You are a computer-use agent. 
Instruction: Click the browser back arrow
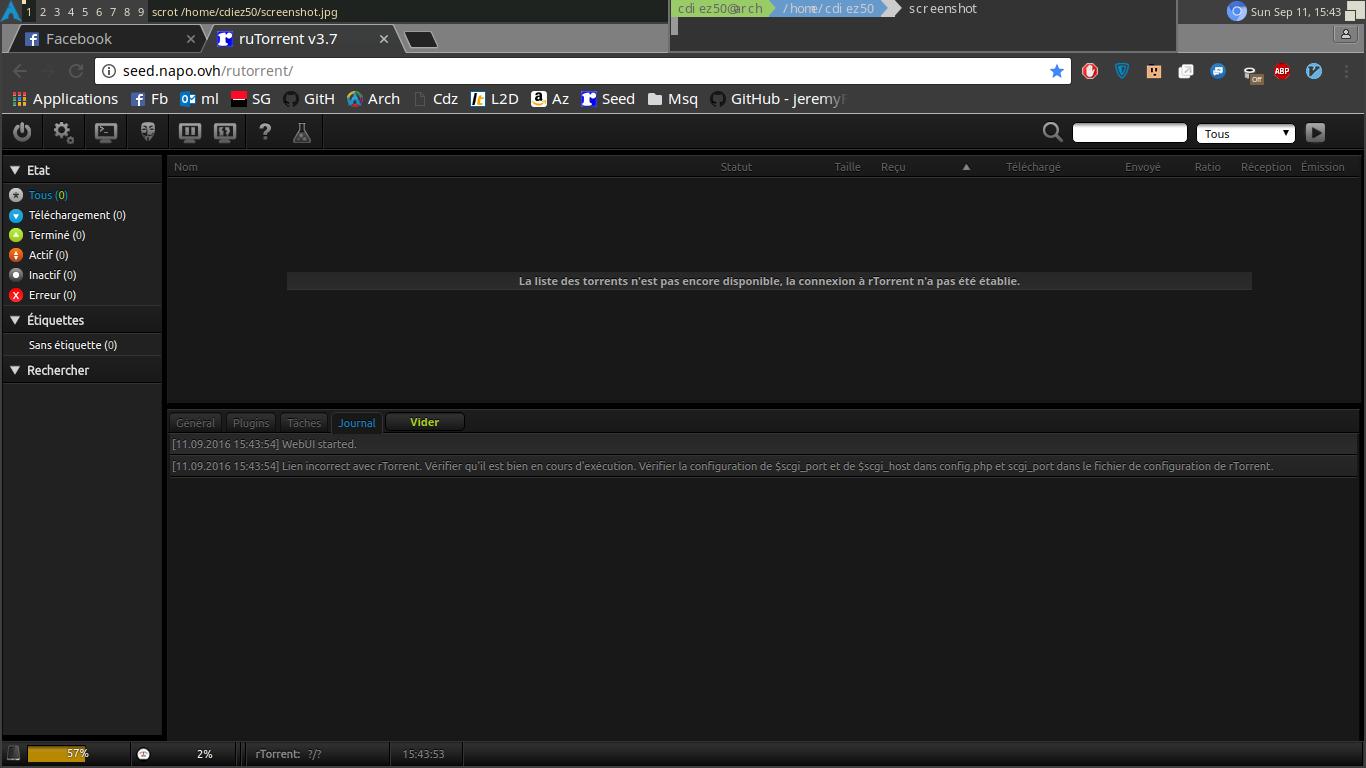[x=20, y=71]
